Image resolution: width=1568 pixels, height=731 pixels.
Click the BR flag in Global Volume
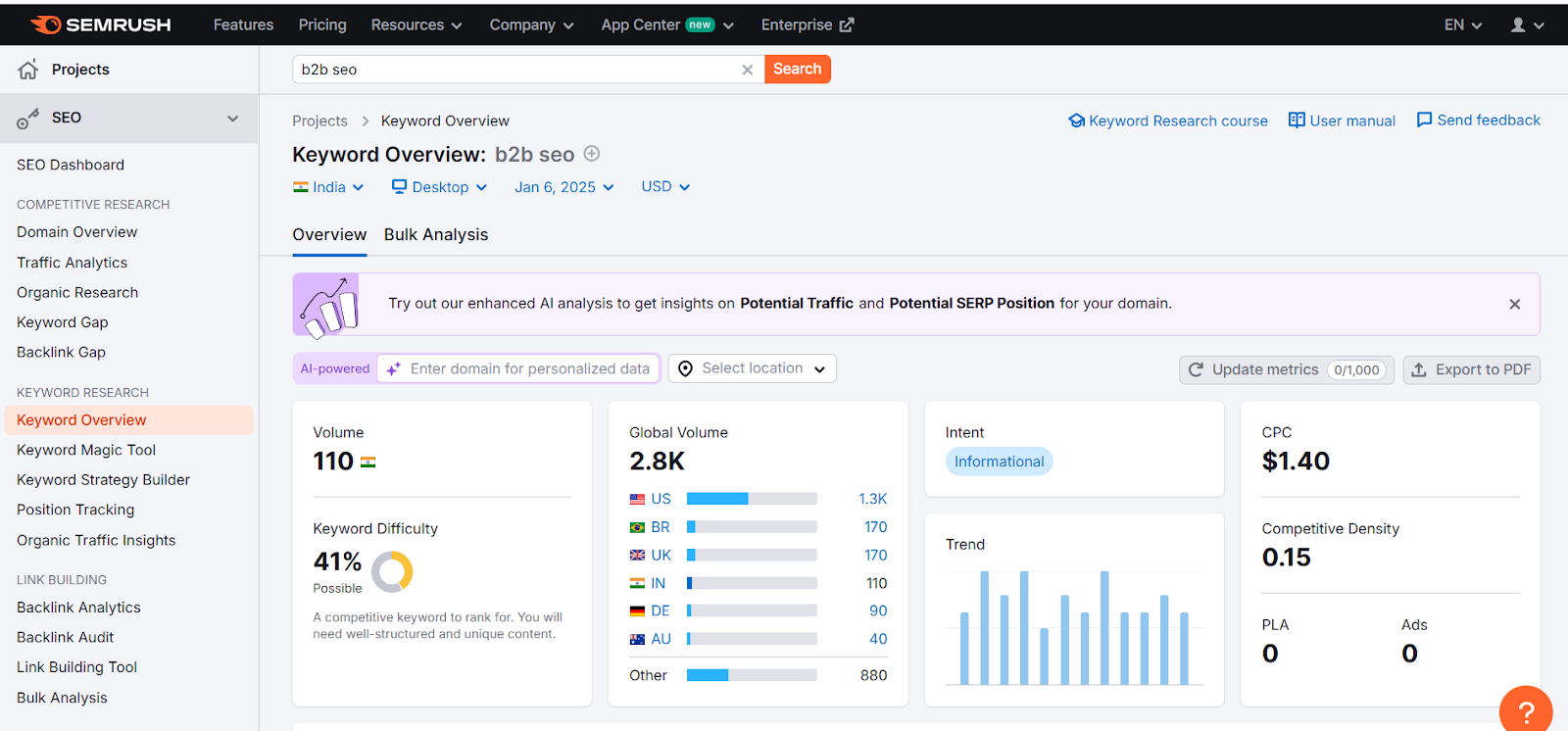(637, 527)
